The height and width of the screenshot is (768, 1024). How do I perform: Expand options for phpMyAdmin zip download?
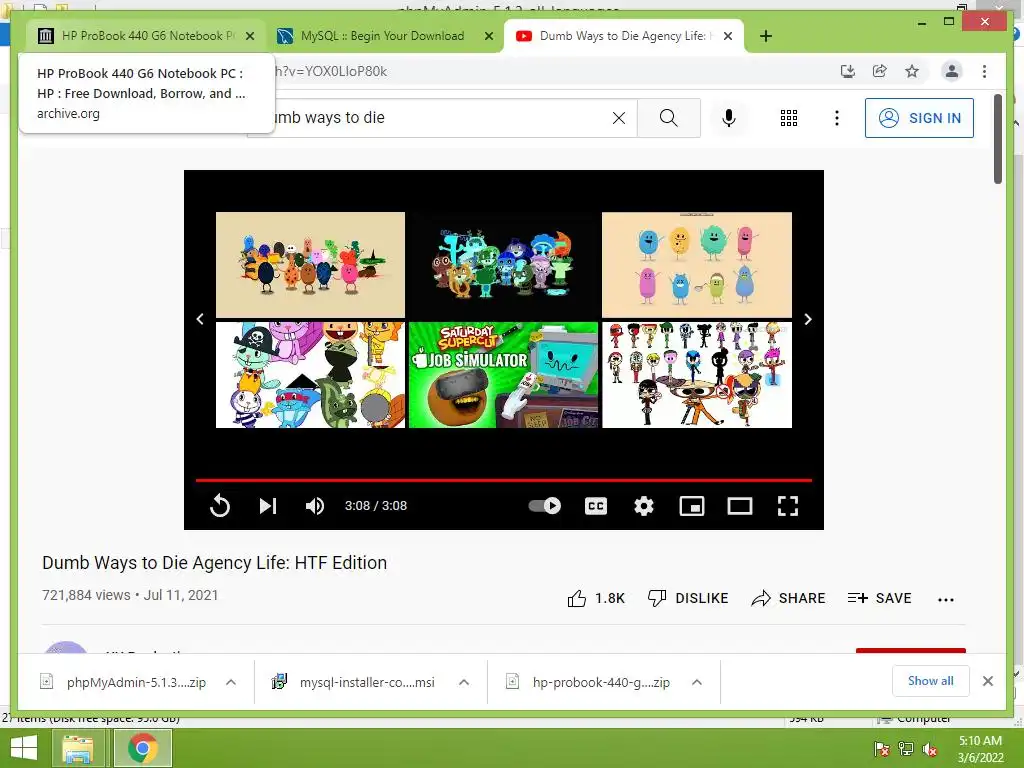(x=231, y=682)
